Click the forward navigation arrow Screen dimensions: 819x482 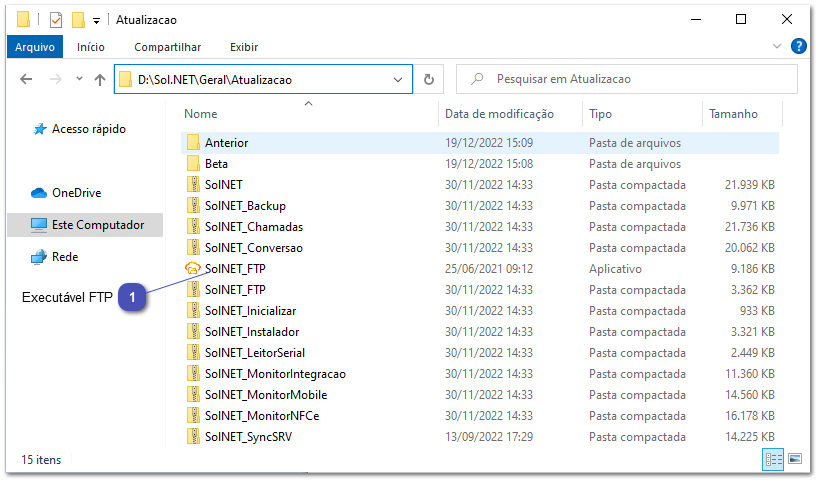coord(55,79)
